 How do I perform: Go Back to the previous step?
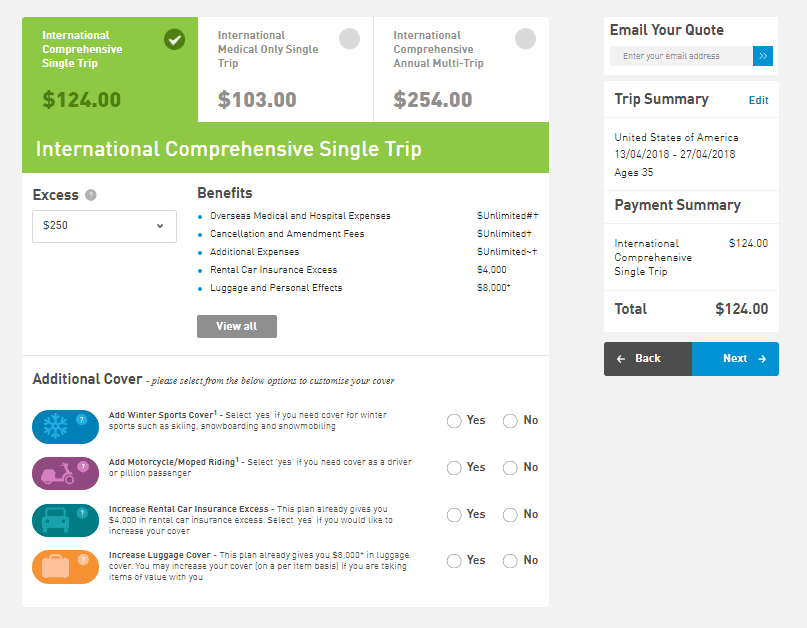click(647, 359)
